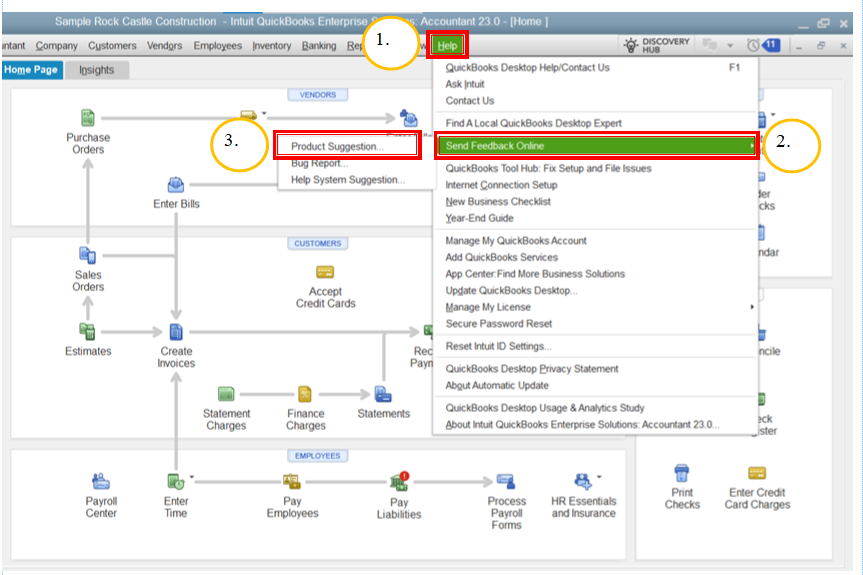Open the Vendors menu
The image size is (863, 575).
(x=164, y=46)
